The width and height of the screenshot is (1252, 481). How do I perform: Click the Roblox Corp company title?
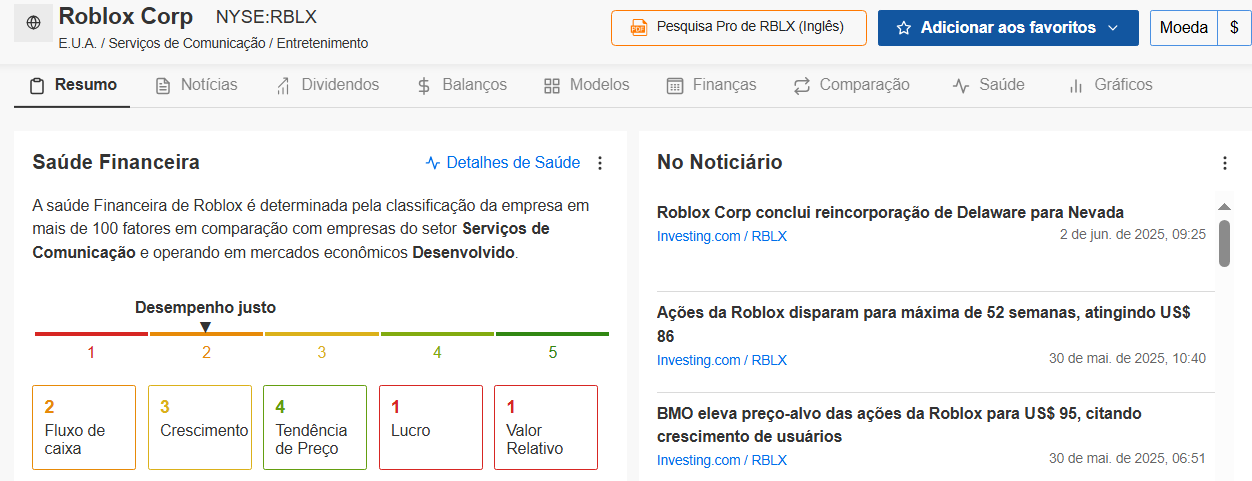(127, 16)
